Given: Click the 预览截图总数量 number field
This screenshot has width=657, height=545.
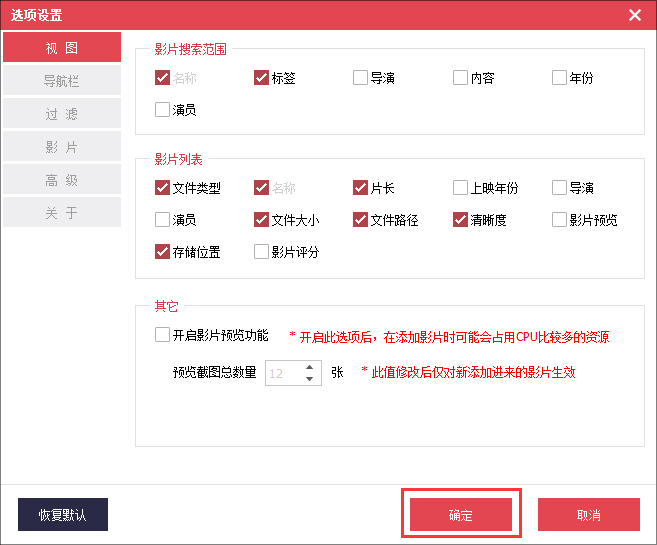Looking at the screenshot, I should [282, 373].
